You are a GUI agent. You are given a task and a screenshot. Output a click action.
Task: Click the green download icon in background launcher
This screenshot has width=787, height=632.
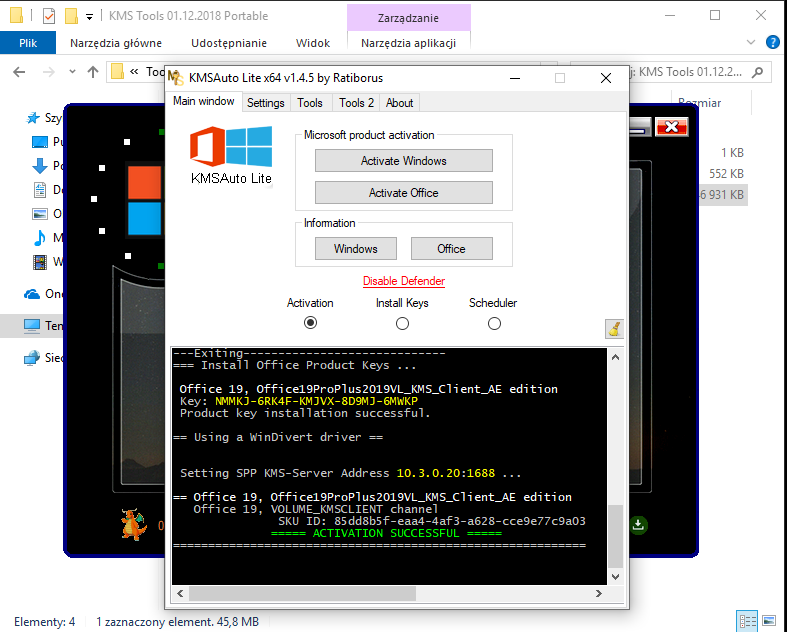(x=638, y=525)
